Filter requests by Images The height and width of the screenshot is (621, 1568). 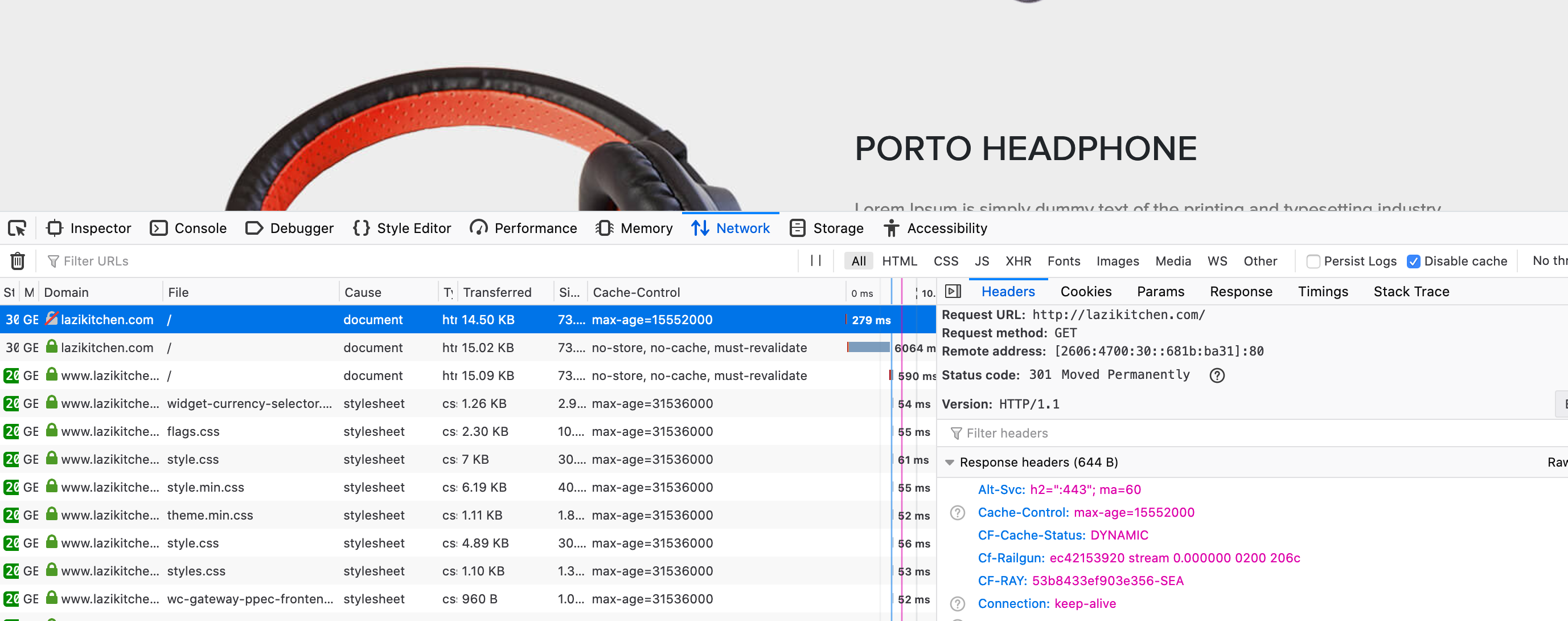[x=1117, y=261]
